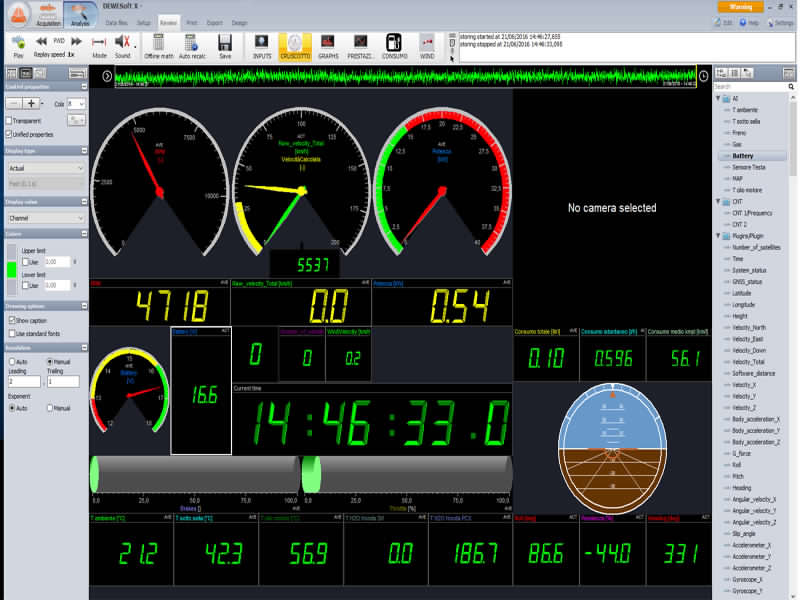
Task: Select the WIND display icon
Action: [x=427, y=45]
